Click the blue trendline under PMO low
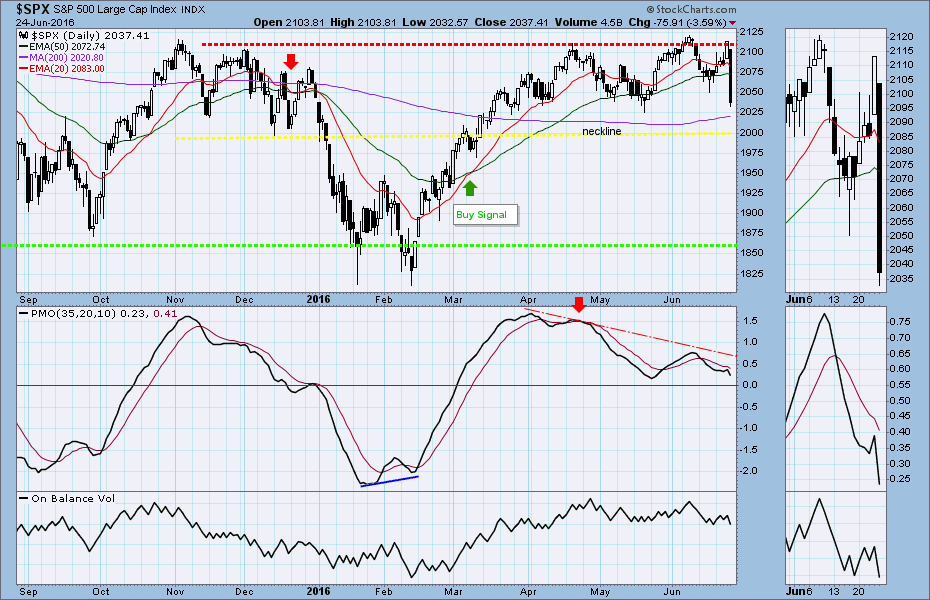Screen dimensions: 930x600 click(x=389, y=481)
